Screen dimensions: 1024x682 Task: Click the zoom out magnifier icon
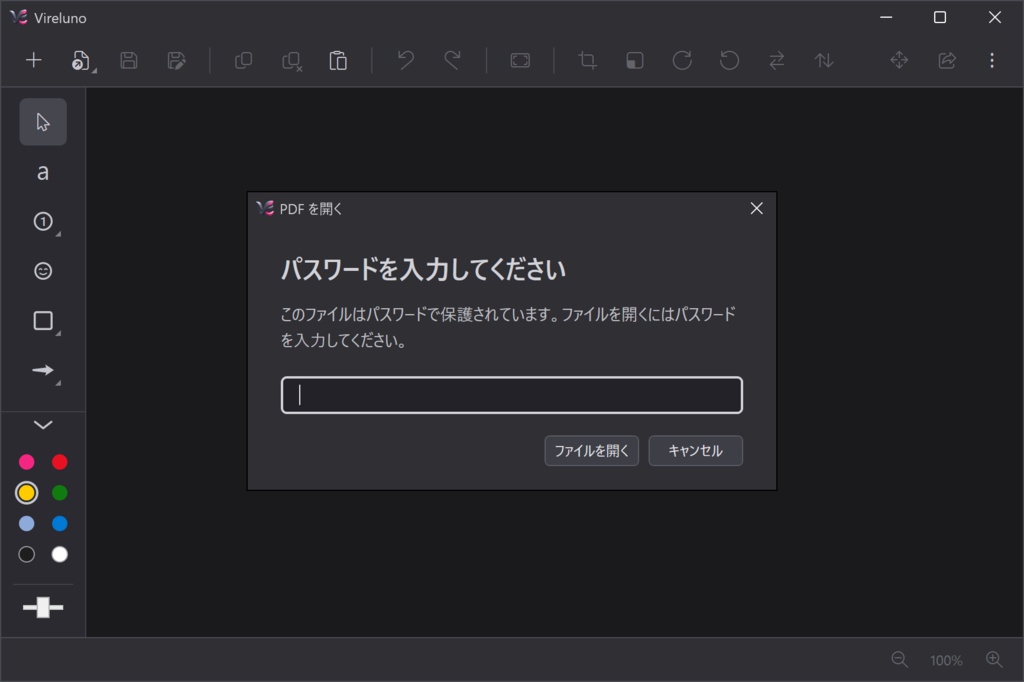pos(899,660)
